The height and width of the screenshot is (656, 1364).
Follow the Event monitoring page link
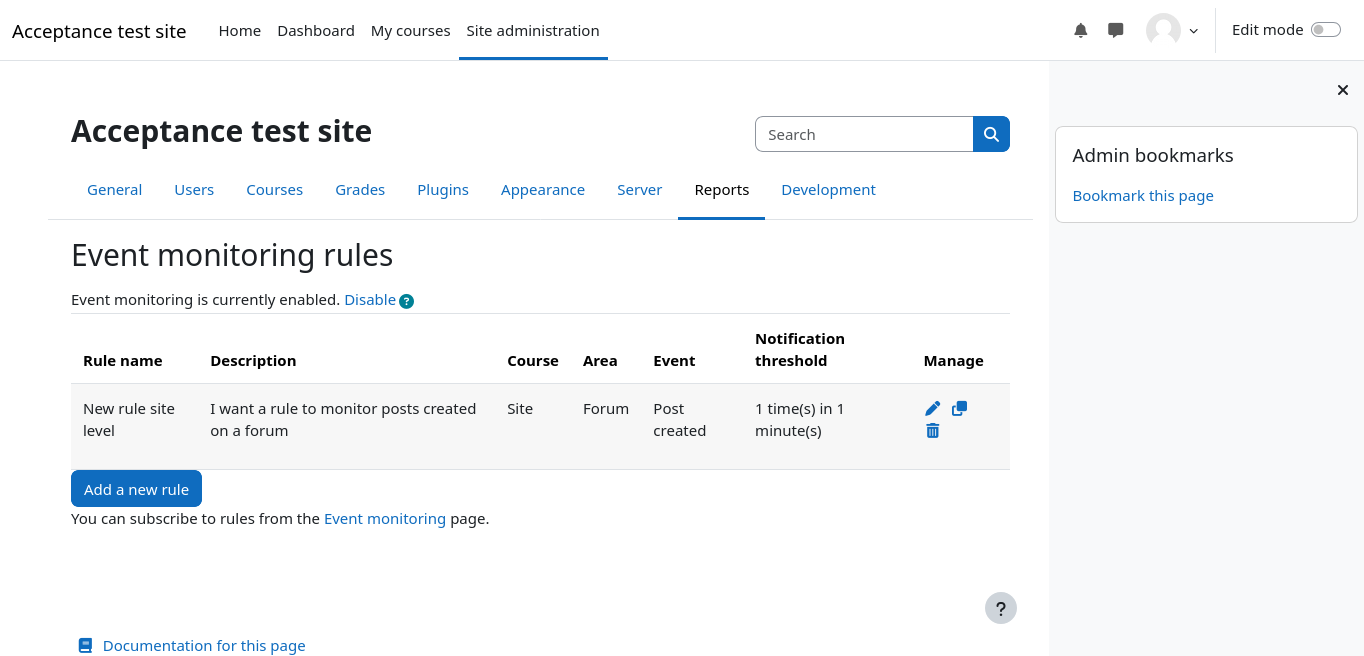pyautogui.click(x=385, y=519)
